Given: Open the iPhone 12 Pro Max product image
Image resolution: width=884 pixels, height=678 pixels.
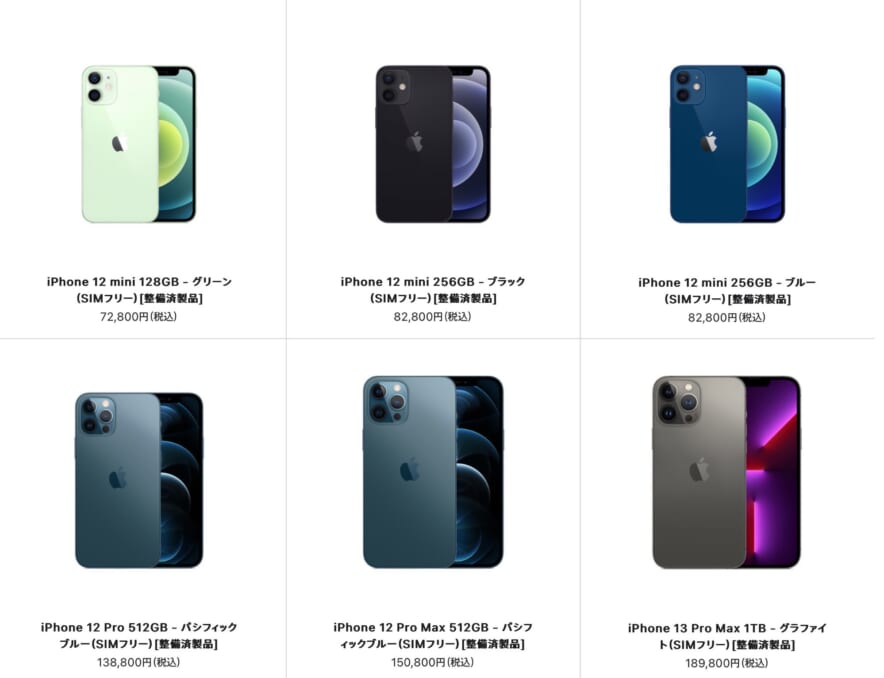Looking at the screenshot, I should click(x=433, y=472).
